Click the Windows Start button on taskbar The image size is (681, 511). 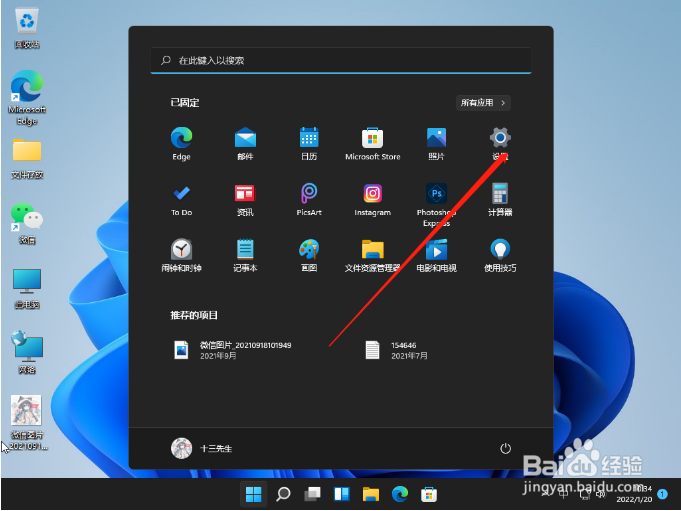253,494
